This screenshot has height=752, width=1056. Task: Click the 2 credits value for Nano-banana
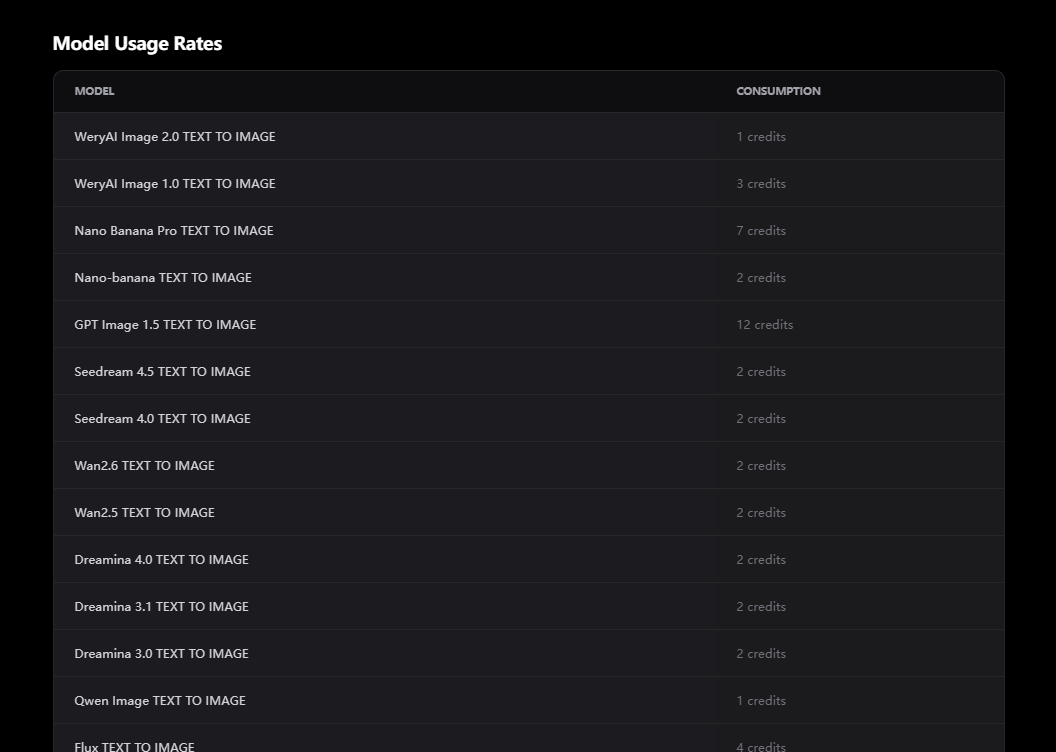761,278
